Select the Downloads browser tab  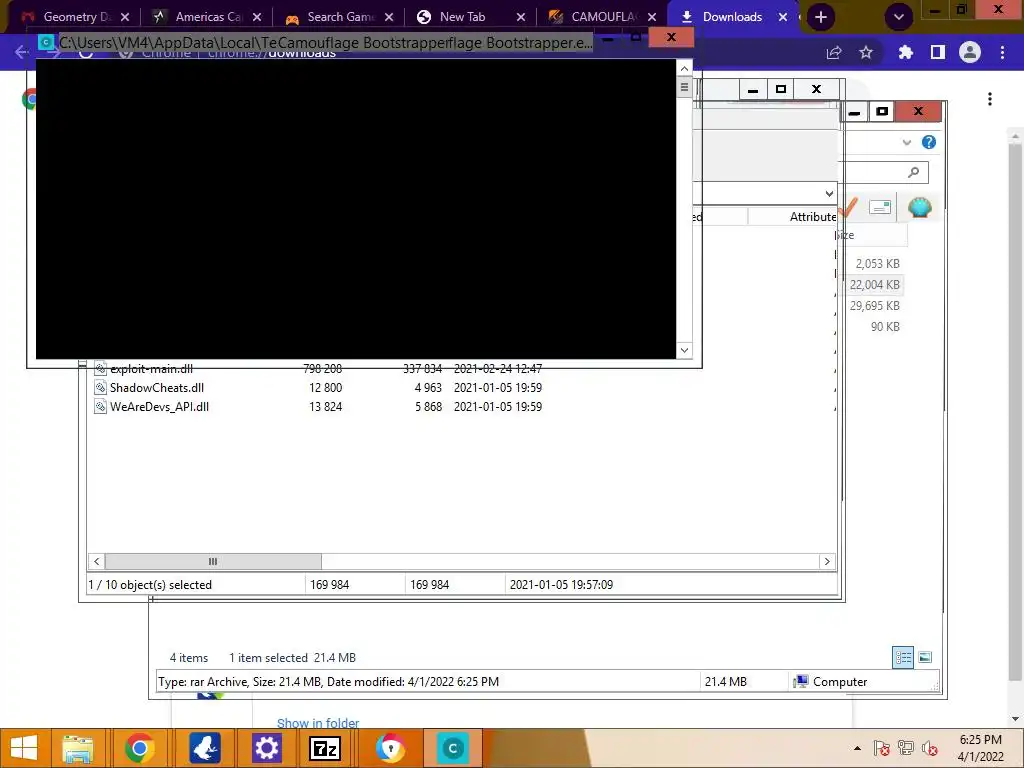click(x=731, y=17)
